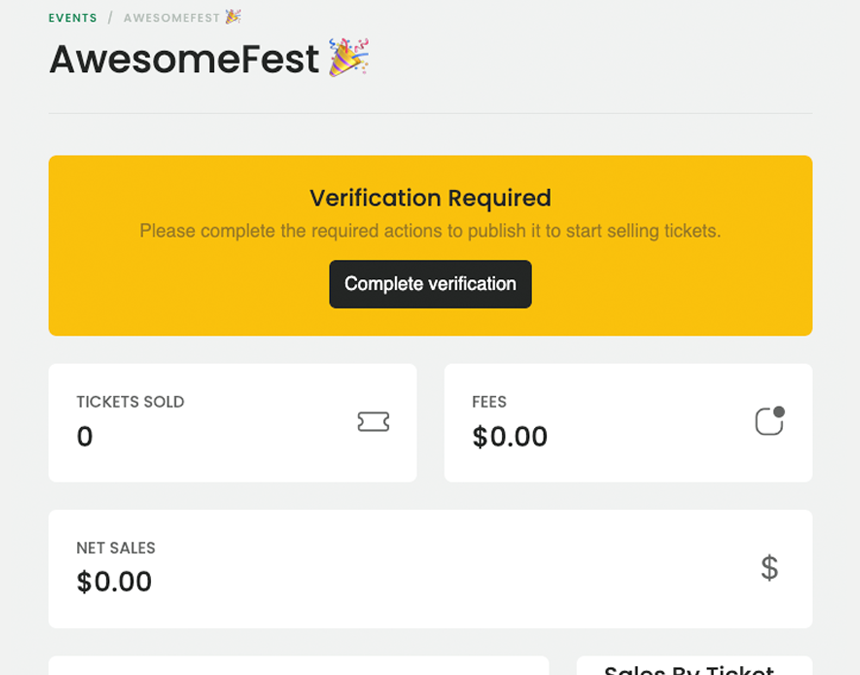Image resolution: width=860 pixels, height=675 pixels.
Task: Click the ticket icon in Tickets Sold card
Action: (x=374, y=422)
